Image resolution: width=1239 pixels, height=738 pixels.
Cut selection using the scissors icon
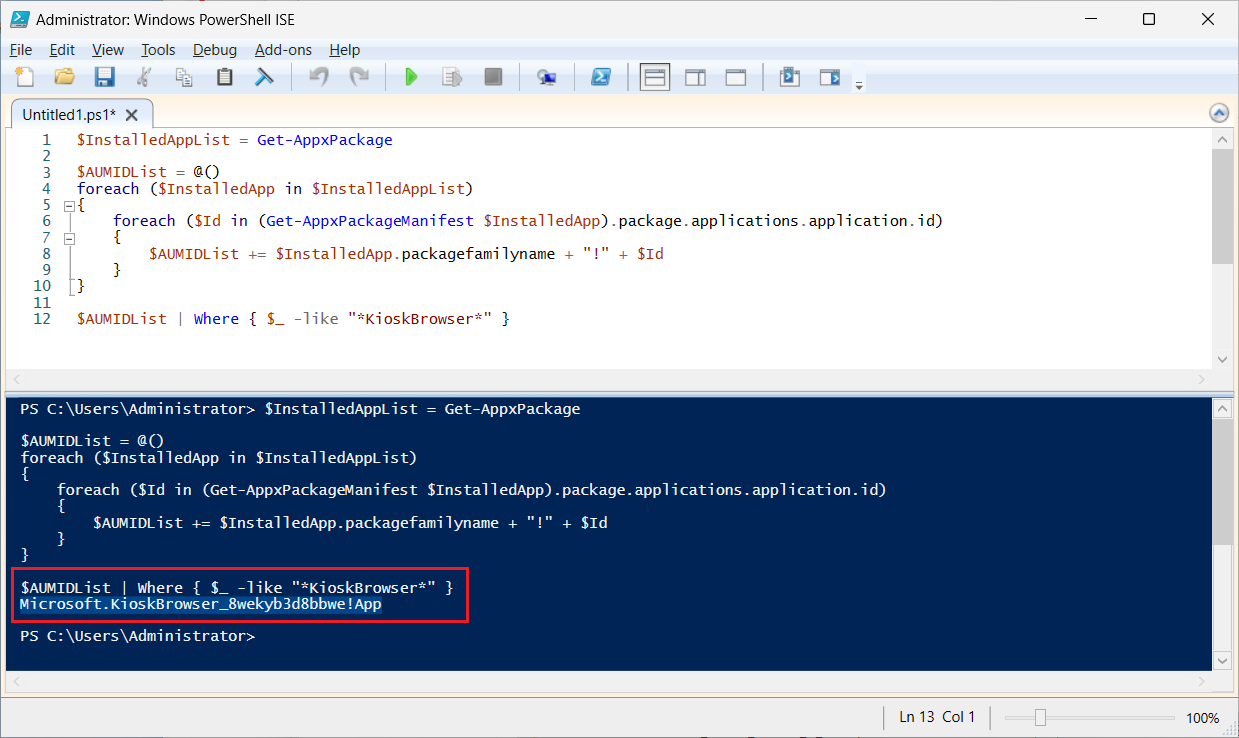click(x=144, y=77)
